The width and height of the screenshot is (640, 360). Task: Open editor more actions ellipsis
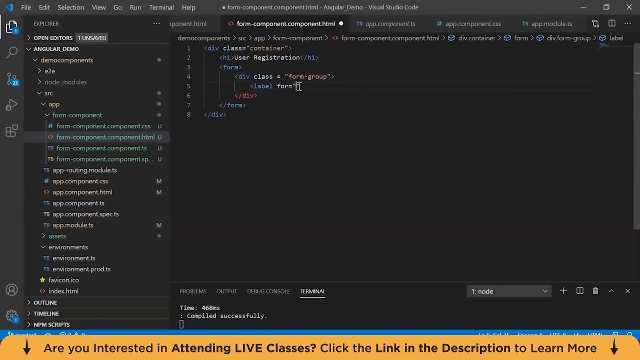[x=627, y=24]
